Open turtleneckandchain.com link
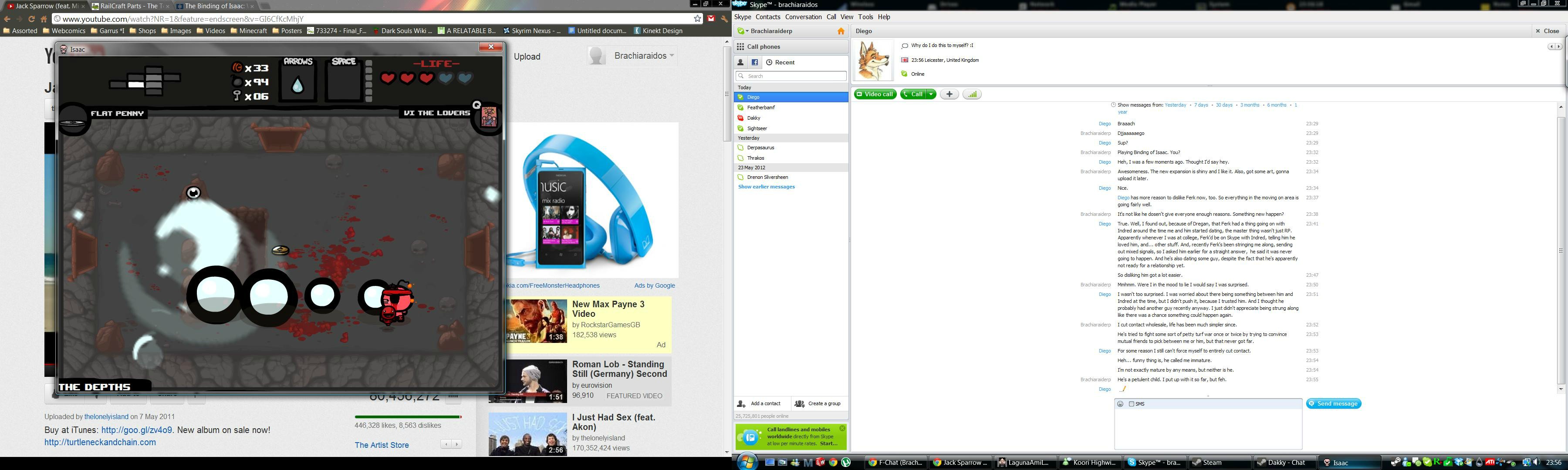 [100, 442]
